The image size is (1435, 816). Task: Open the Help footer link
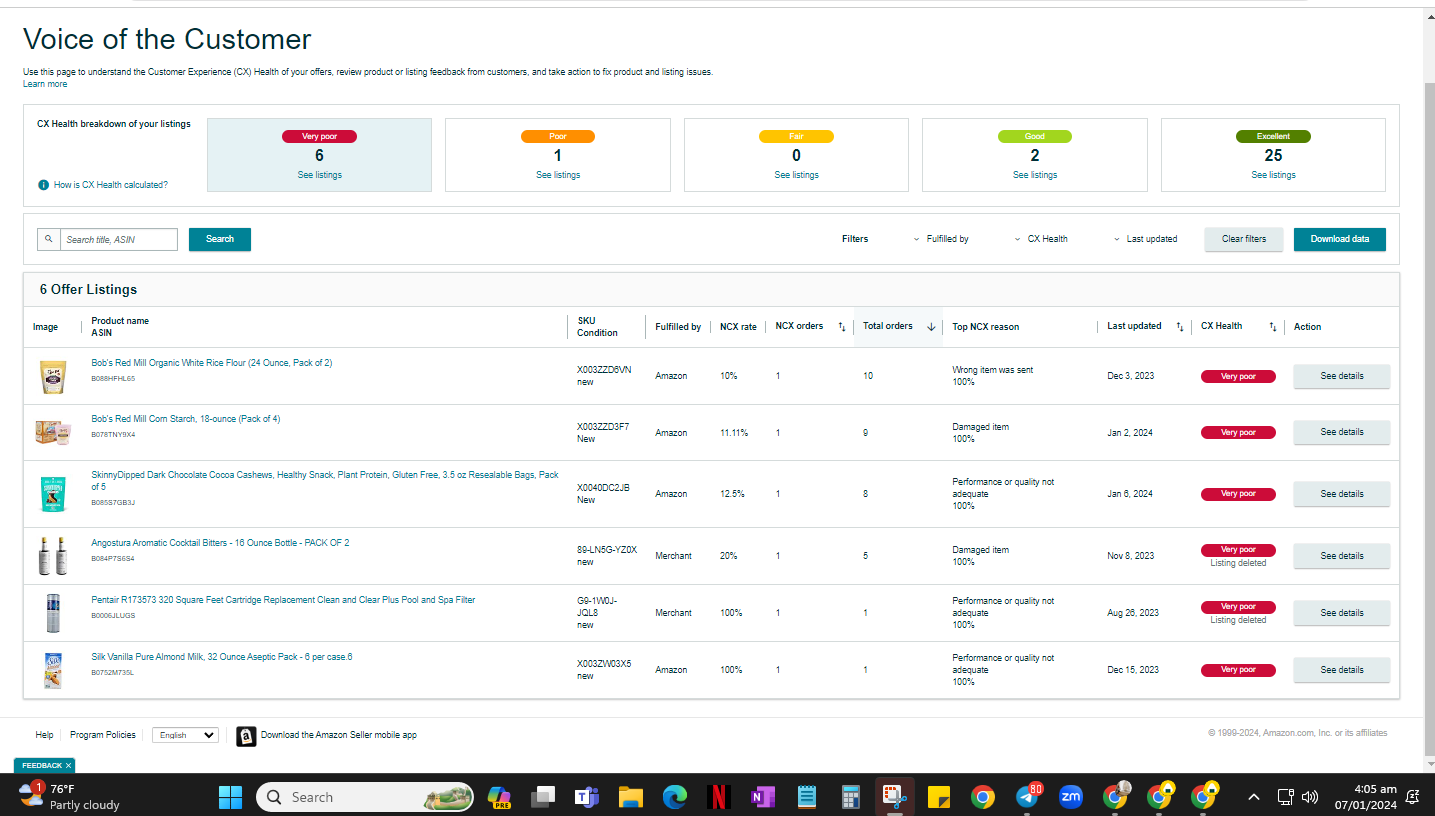tap(44, 735)
